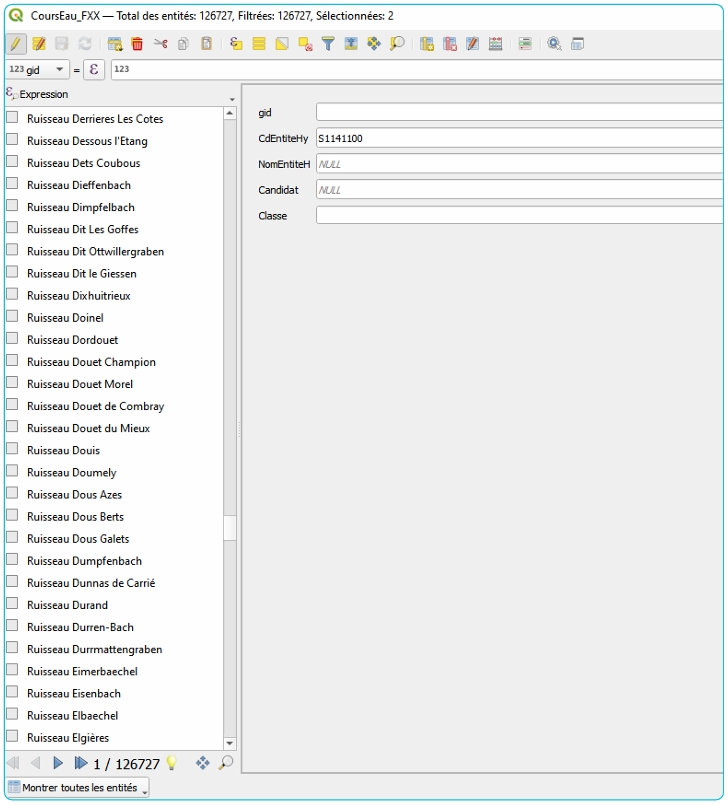Toggle editing mode with the pencil icon
Viewport: 728px width, 805px height.
(x=15, y=44)
